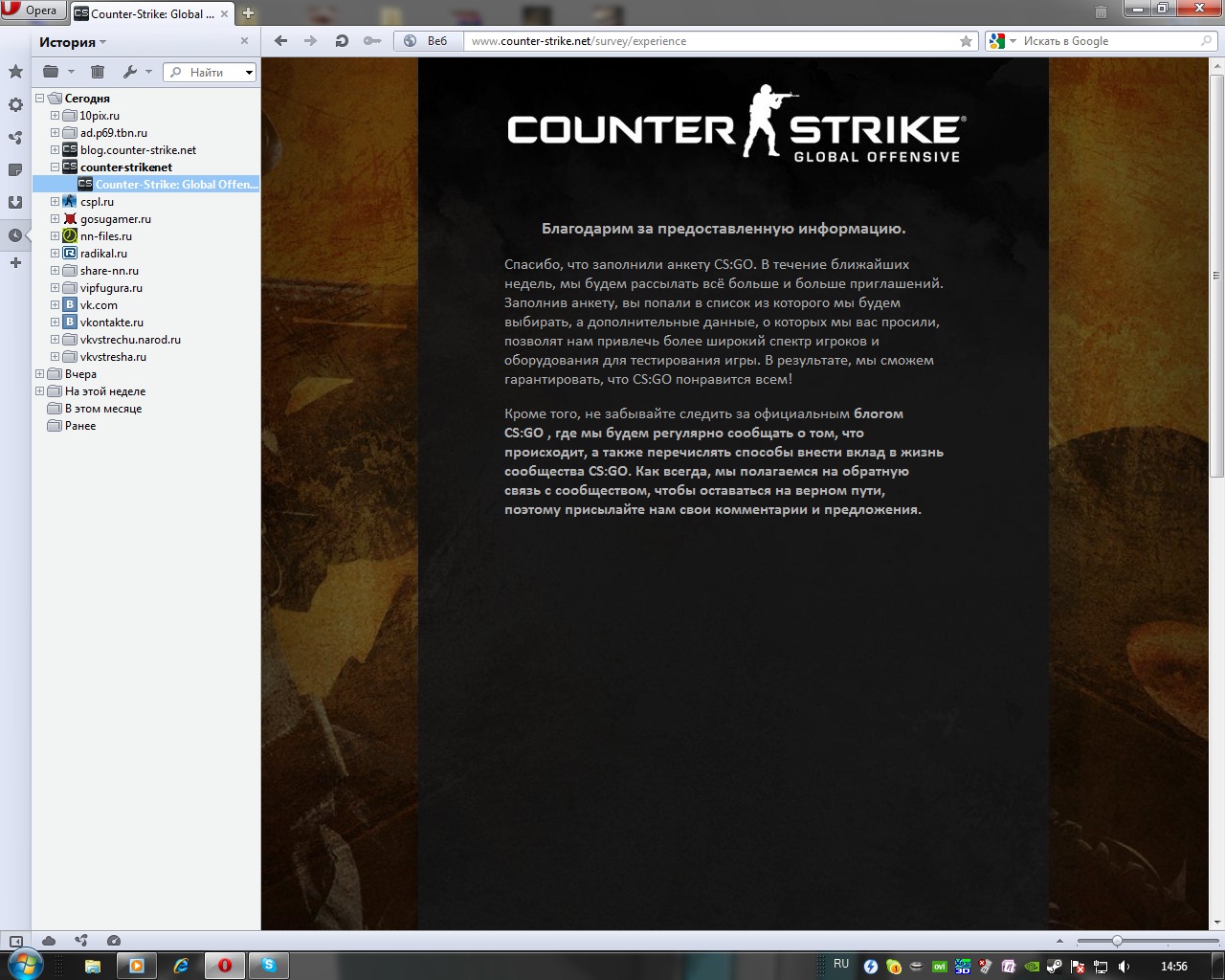Click the password manager key icon
The image size is (1225, 980).
tap(372, 41)
